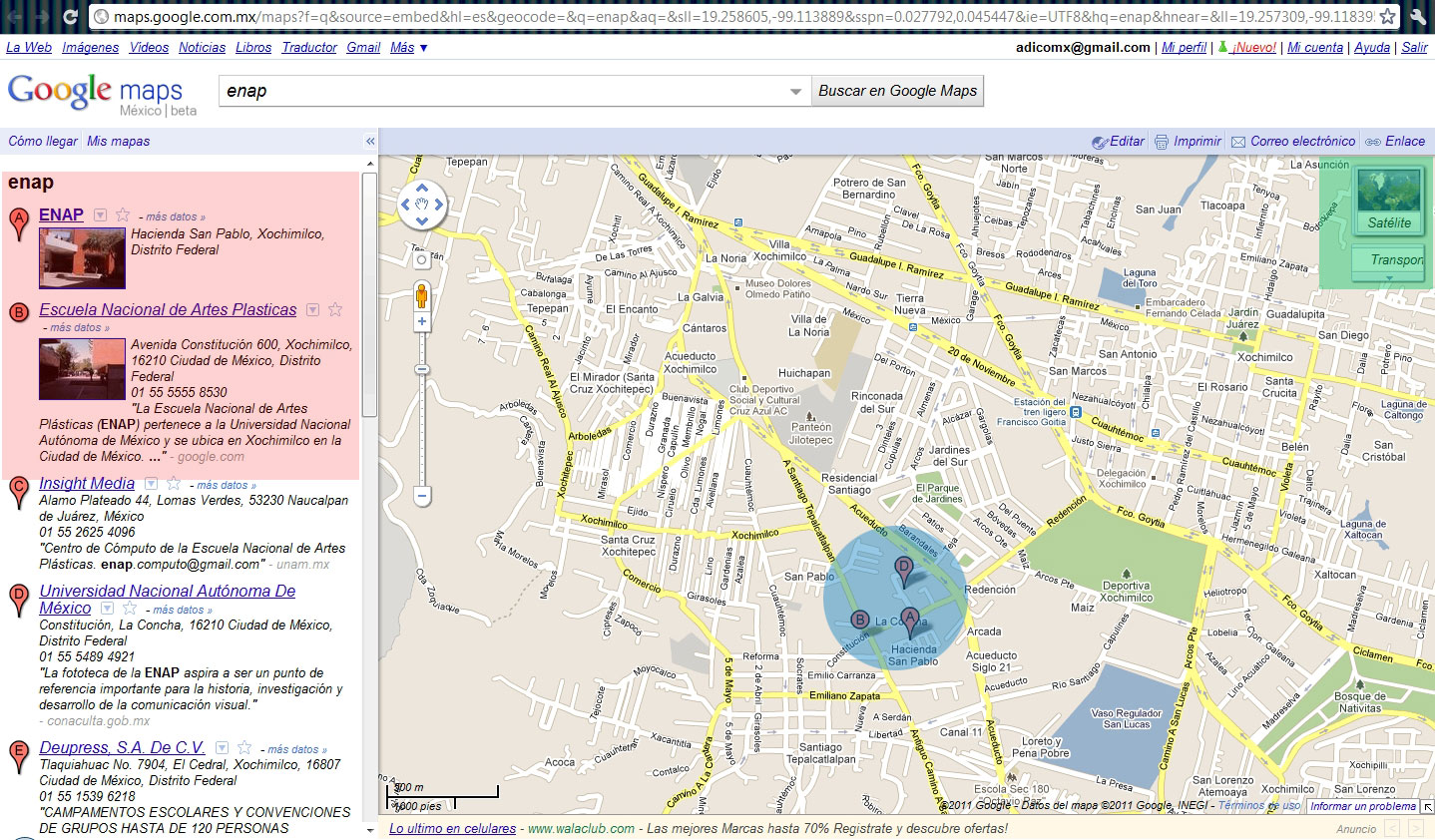Star the ENAP search result
The height and width of the screenshot is (840, 1435).
123,214
